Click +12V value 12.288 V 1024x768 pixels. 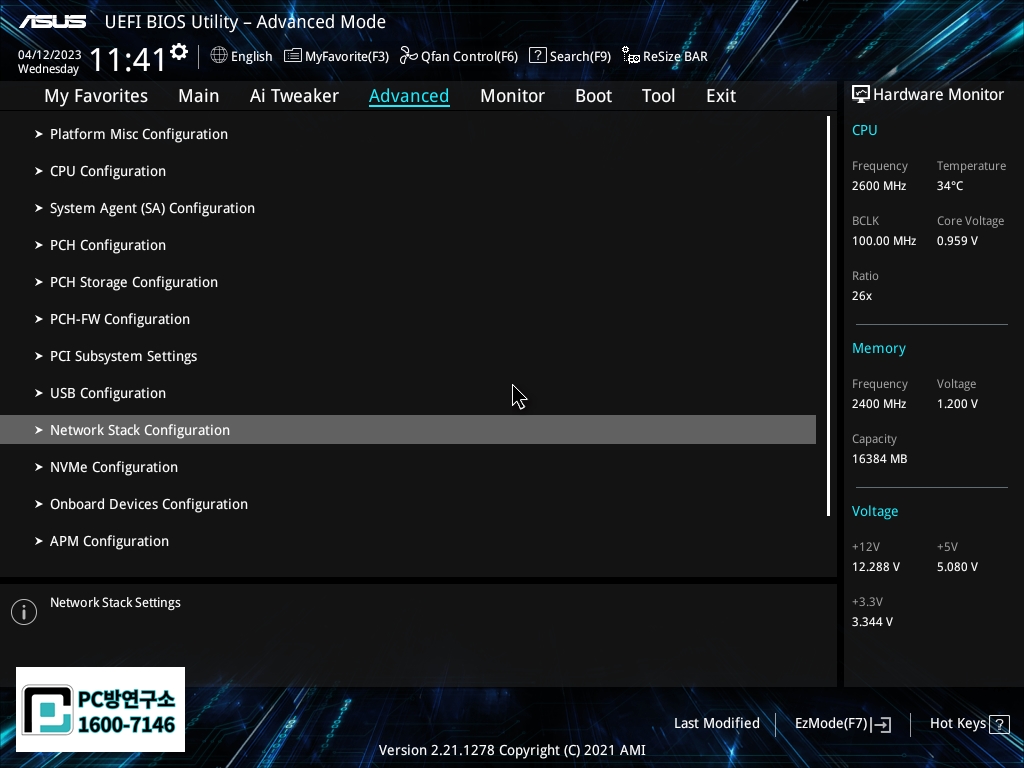875,567
